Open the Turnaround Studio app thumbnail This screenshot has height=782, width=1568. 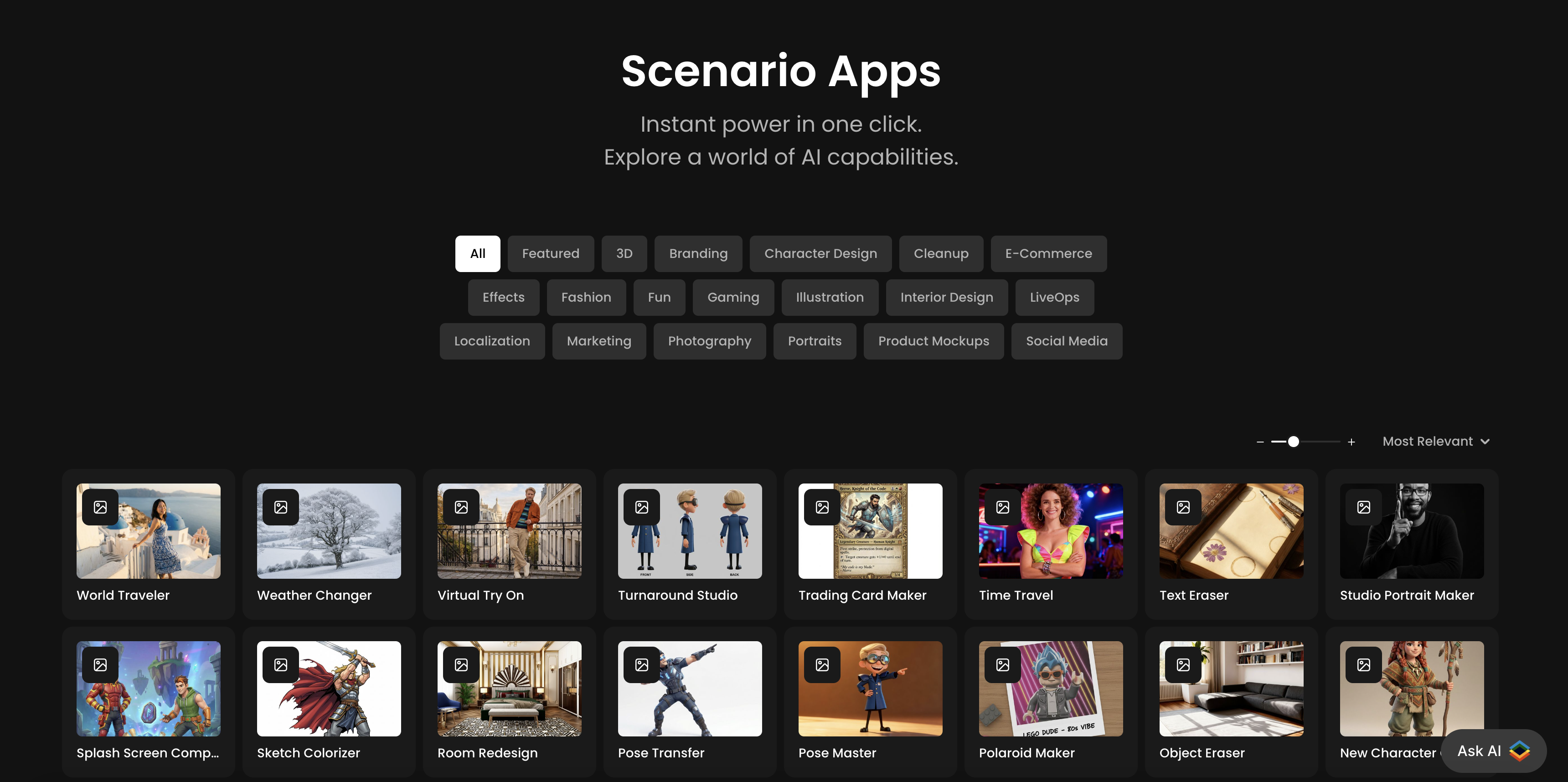pos(690,530)
